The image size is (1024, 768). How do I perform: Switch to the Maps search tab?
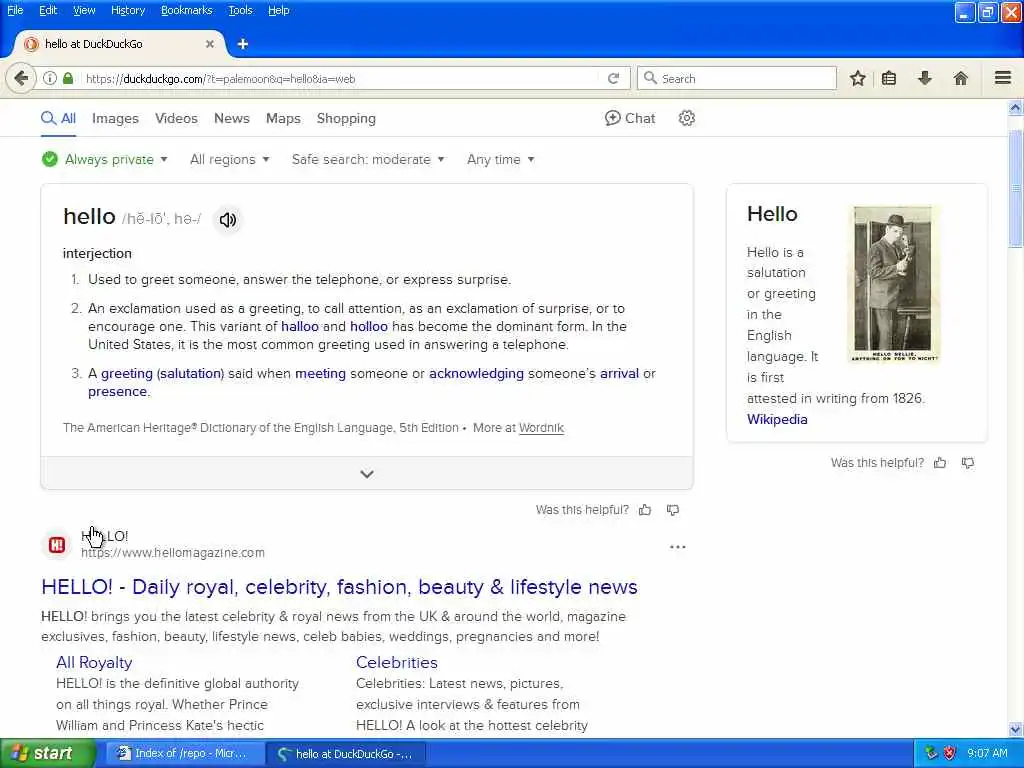(283, 118)
